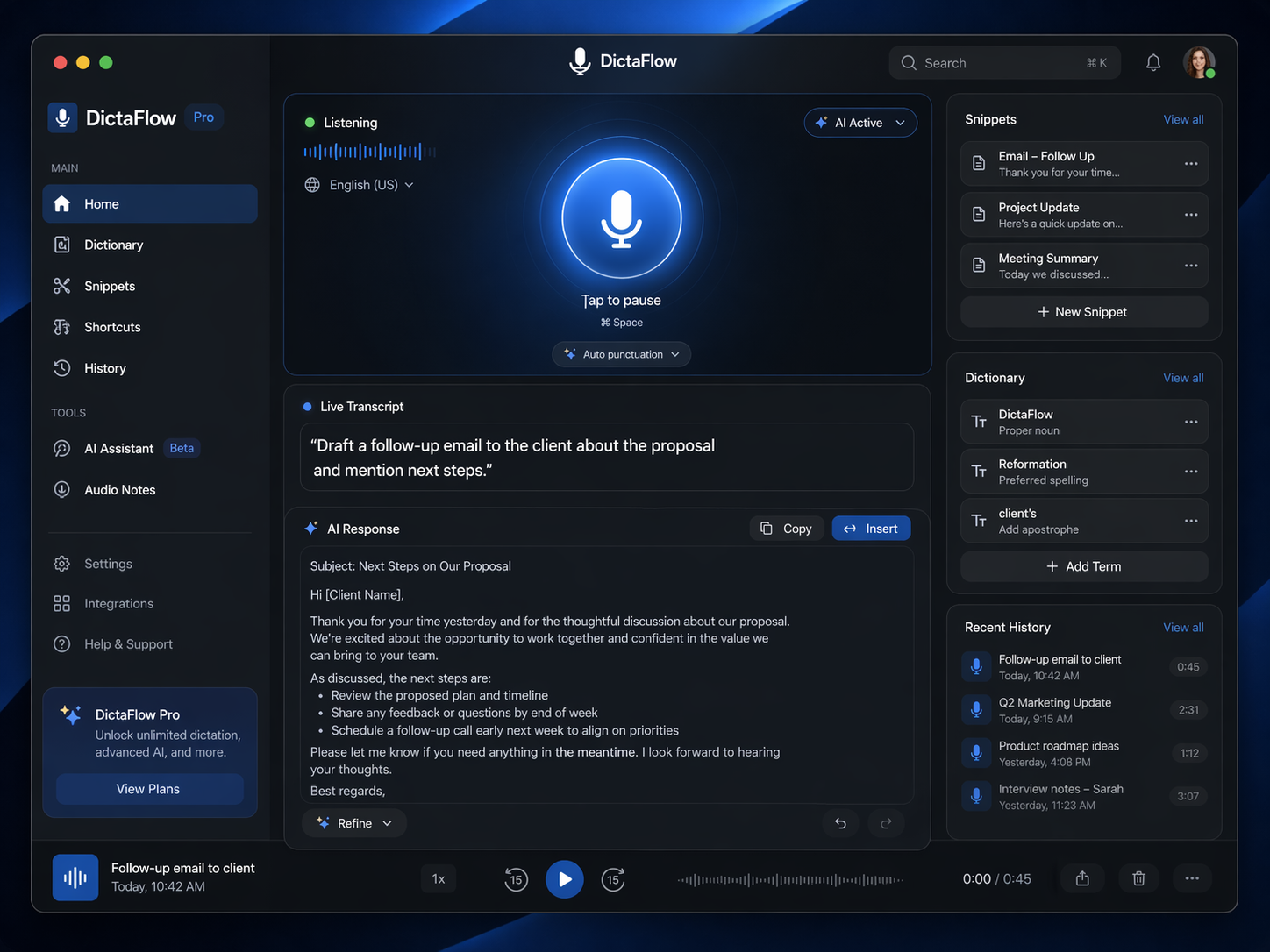The image size is (1270, 952).
Task: Open the Auto punctuation dropdown
Action: point(622,354)
